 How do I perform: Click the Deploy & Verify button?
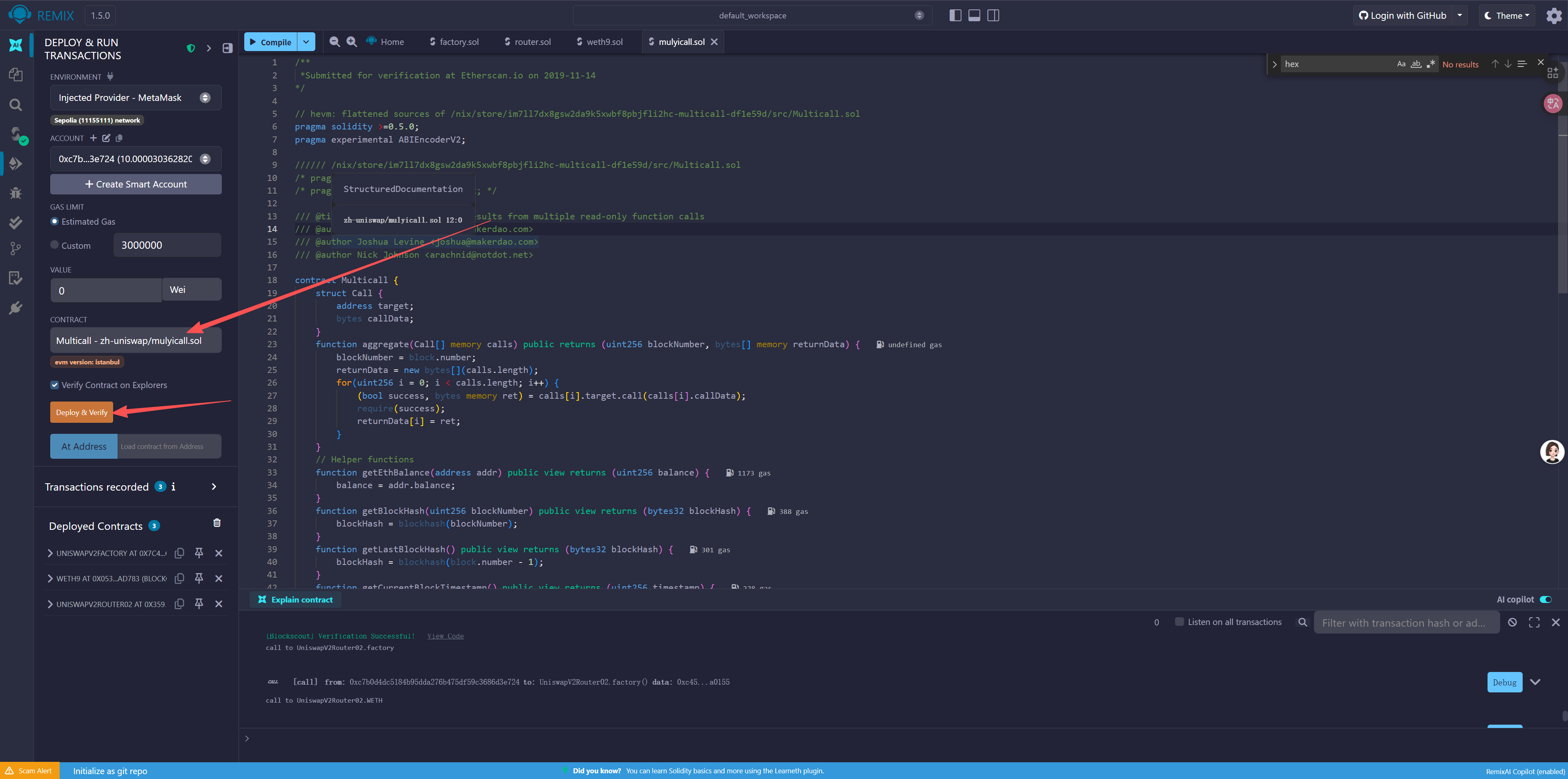point(82,412)
